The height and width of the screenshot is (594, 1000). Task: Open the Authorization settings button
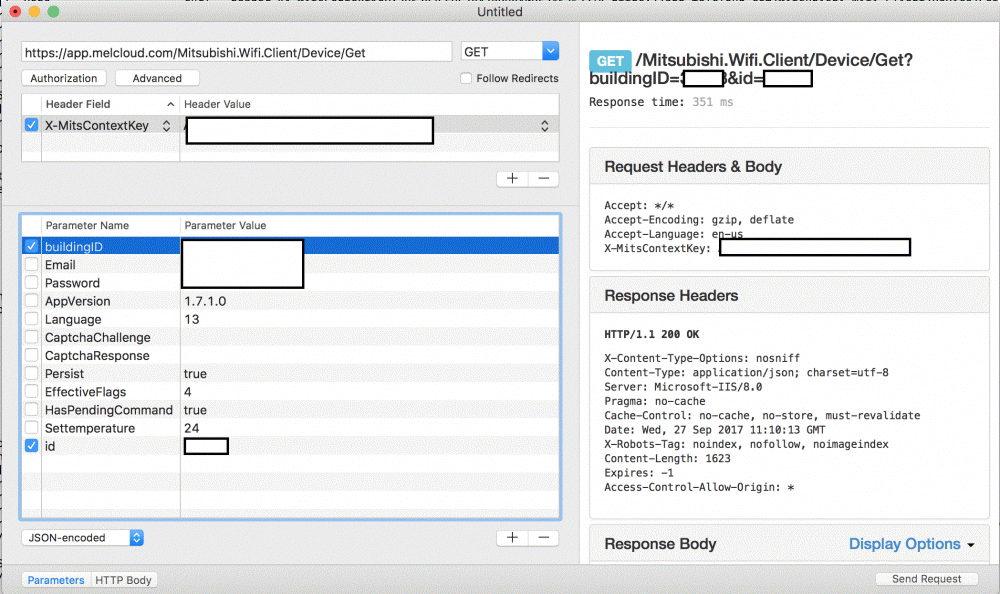click(64, 78)
